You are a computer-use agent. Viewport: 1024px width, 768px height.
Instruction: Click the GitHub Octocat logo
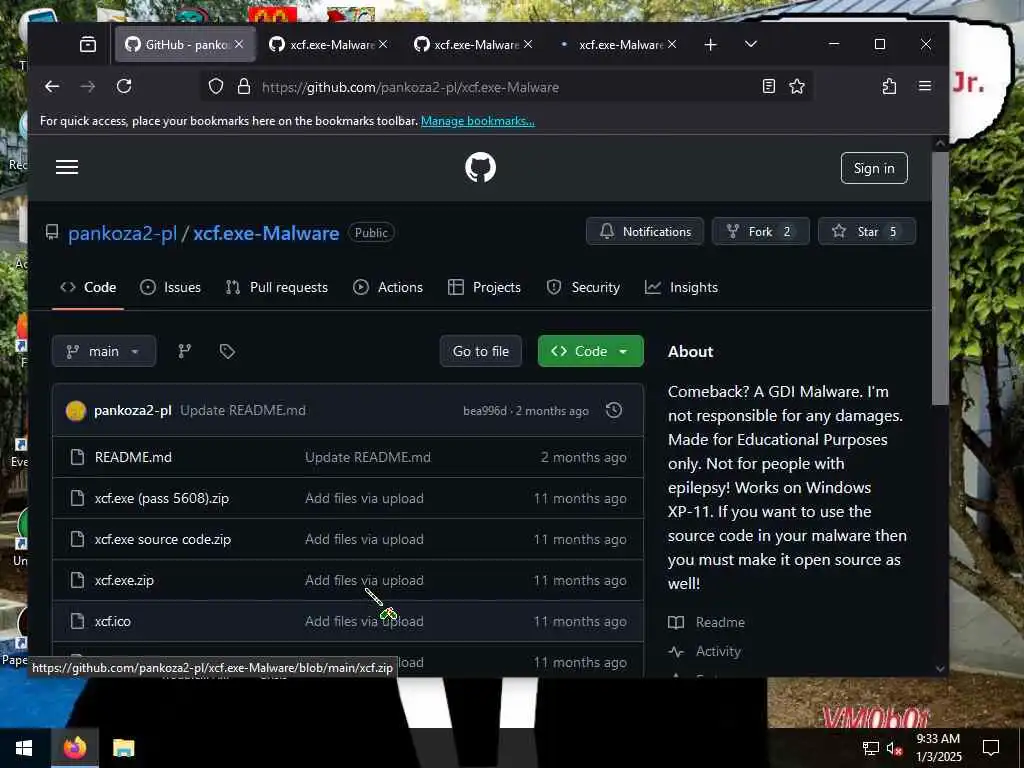tap(480, 167)
